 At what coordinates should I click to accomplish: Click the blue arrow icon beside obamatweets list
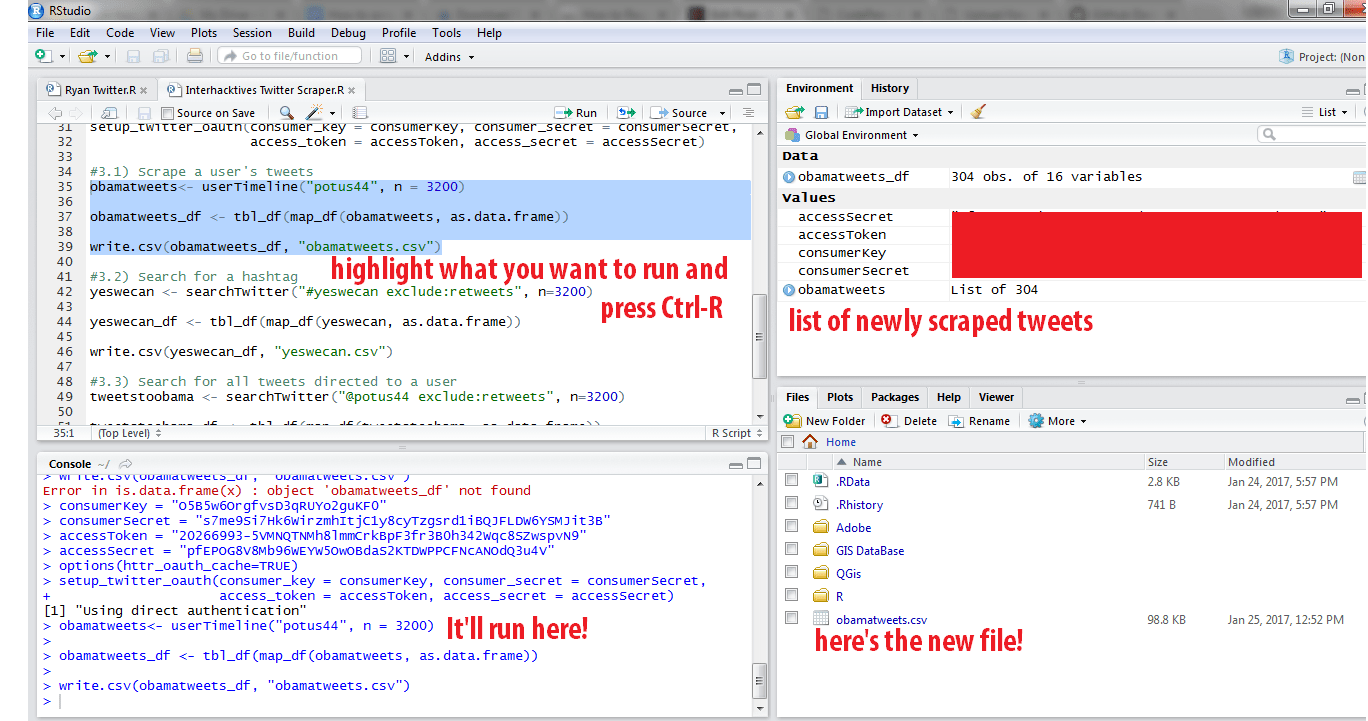click(x=789, y=290)
